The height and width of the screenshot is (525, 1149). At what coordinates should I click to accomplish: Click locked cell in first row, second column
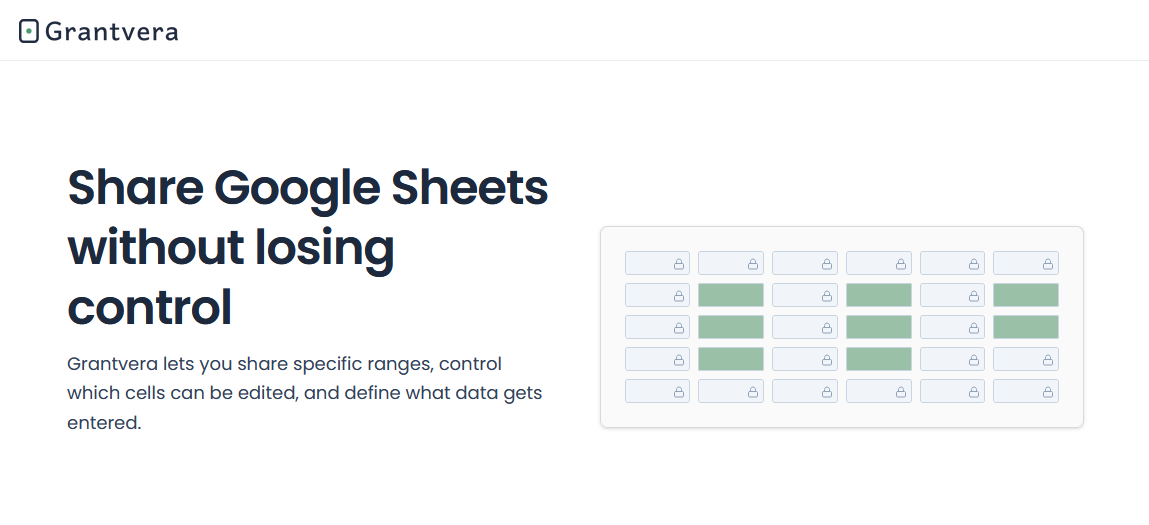pos(731,262)
